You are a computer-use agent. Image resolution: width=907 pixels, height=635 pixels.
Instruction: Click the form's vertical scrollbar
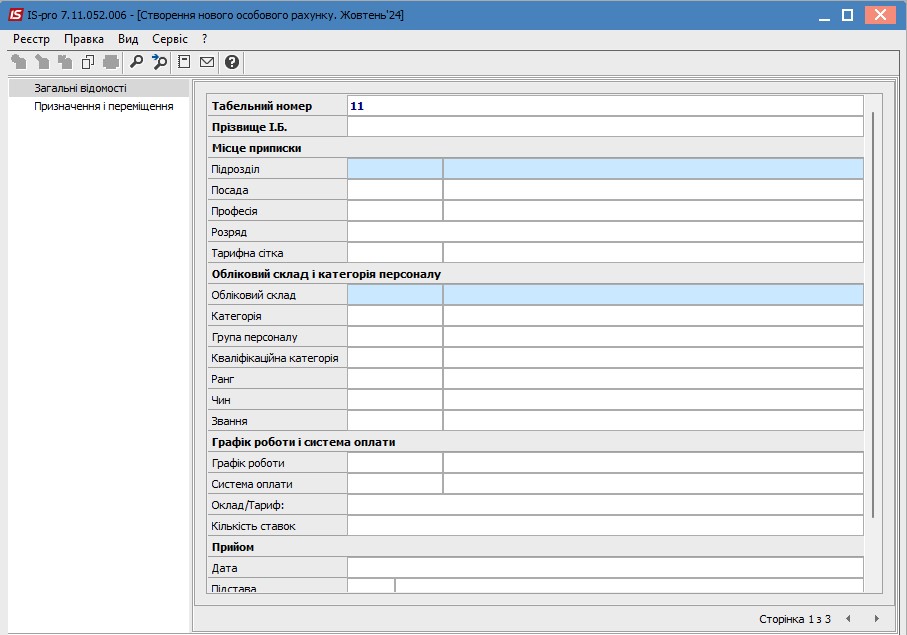pos(873,315)
